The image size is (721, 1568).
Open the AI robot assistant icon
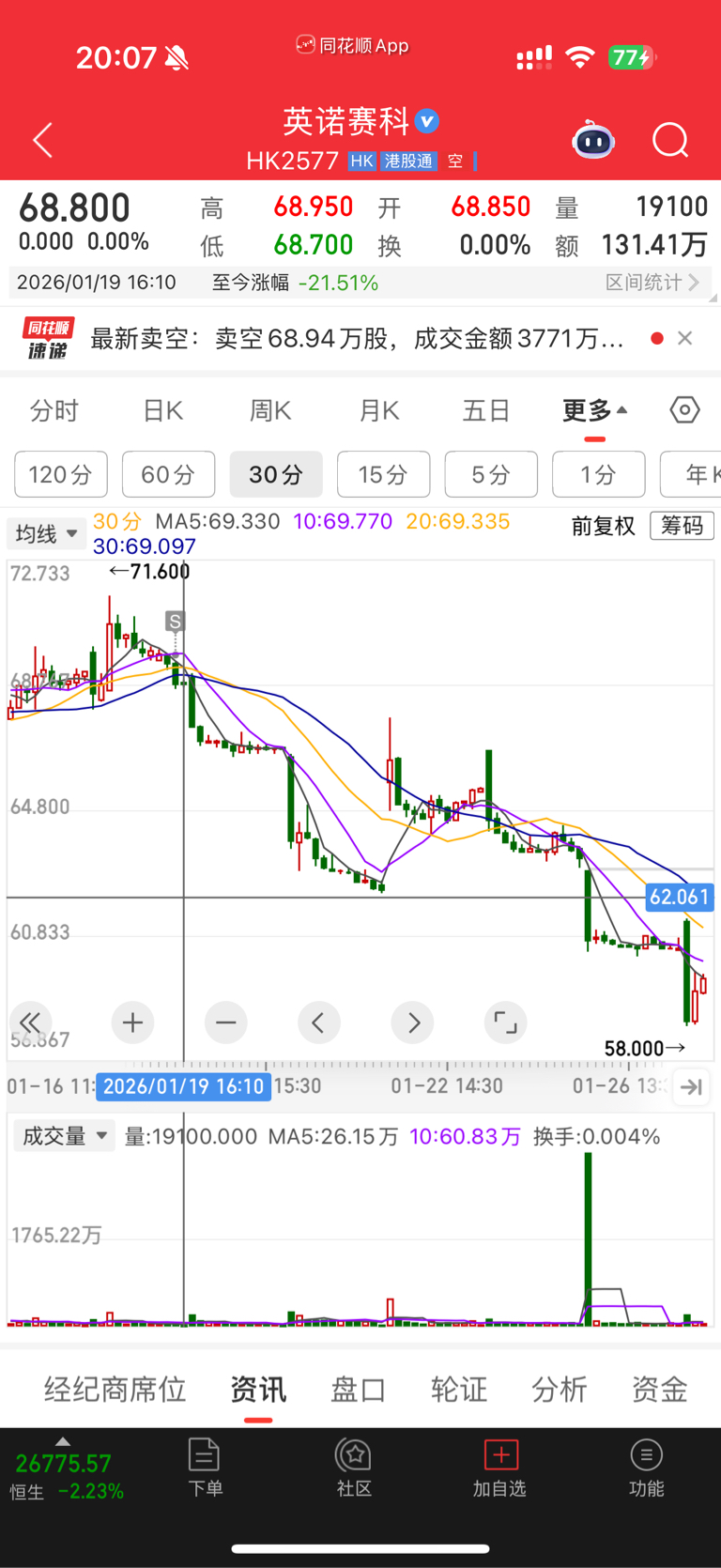point(593,141)
